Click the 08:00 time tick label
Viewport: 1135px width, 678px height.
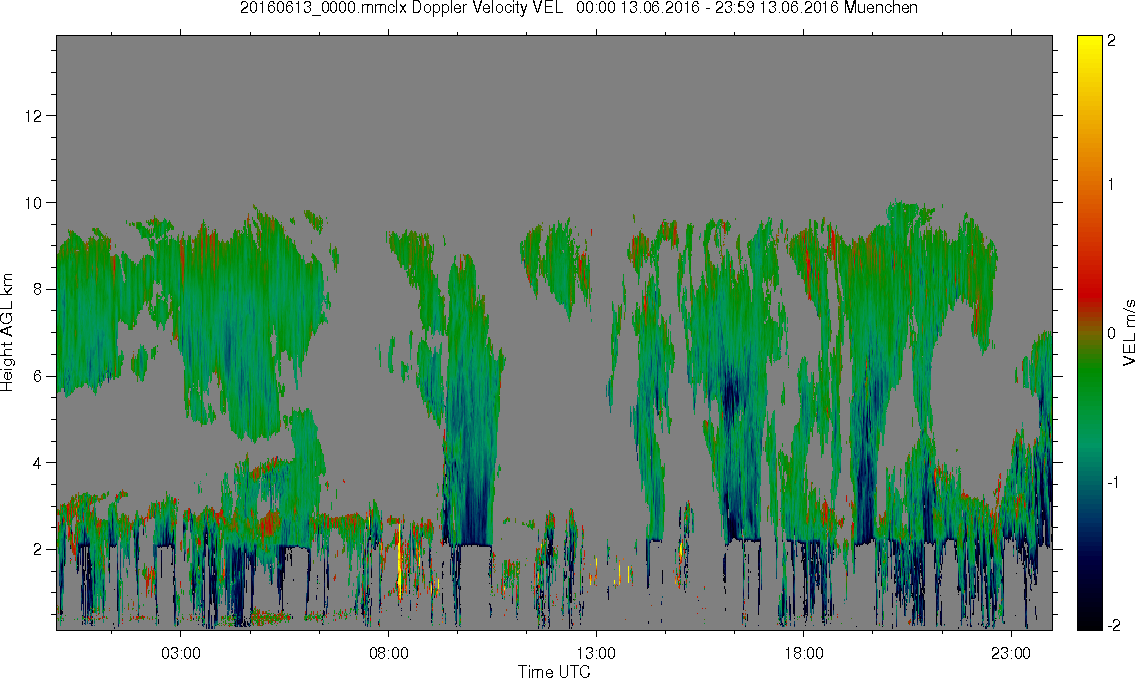(389, 653)
